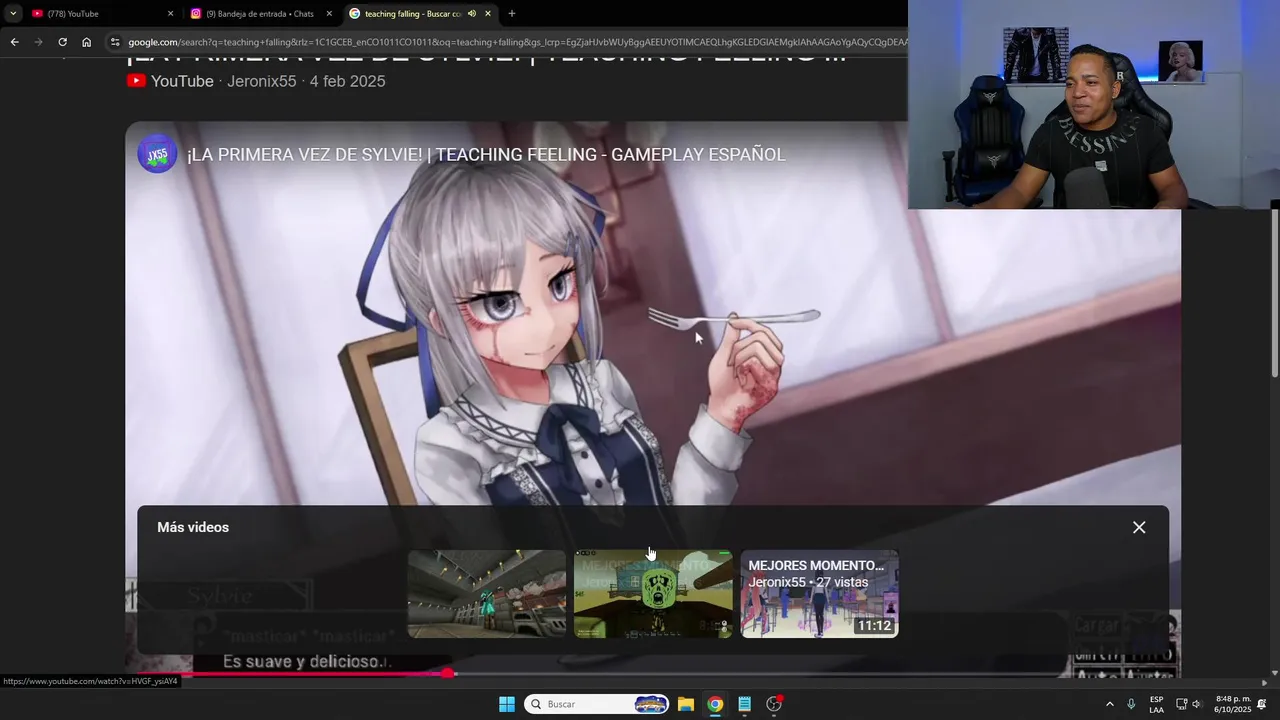Close the teaching falling search tab
The height and width of the screenshot is (720, 1280).
(488, 14)
